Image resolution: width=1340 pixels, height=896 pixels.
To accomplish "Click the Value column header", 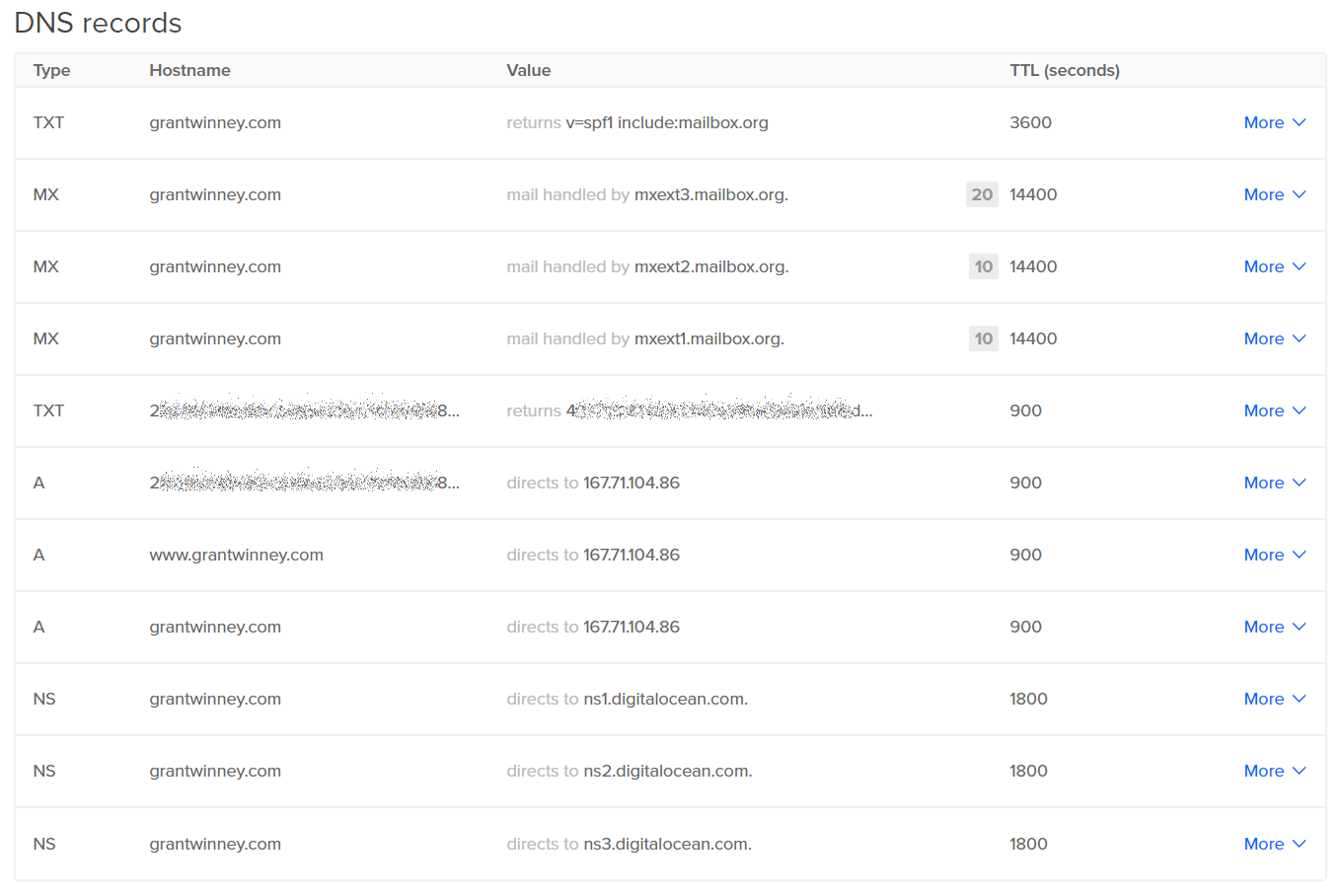I will click(x=528, y=70).
